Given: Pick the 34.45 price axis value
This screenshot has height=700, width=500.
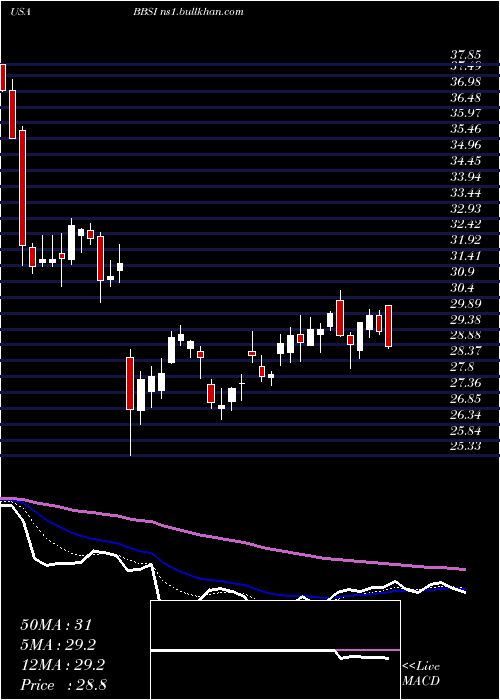Looking at the screenshot, I should click(x=466, y=161).
